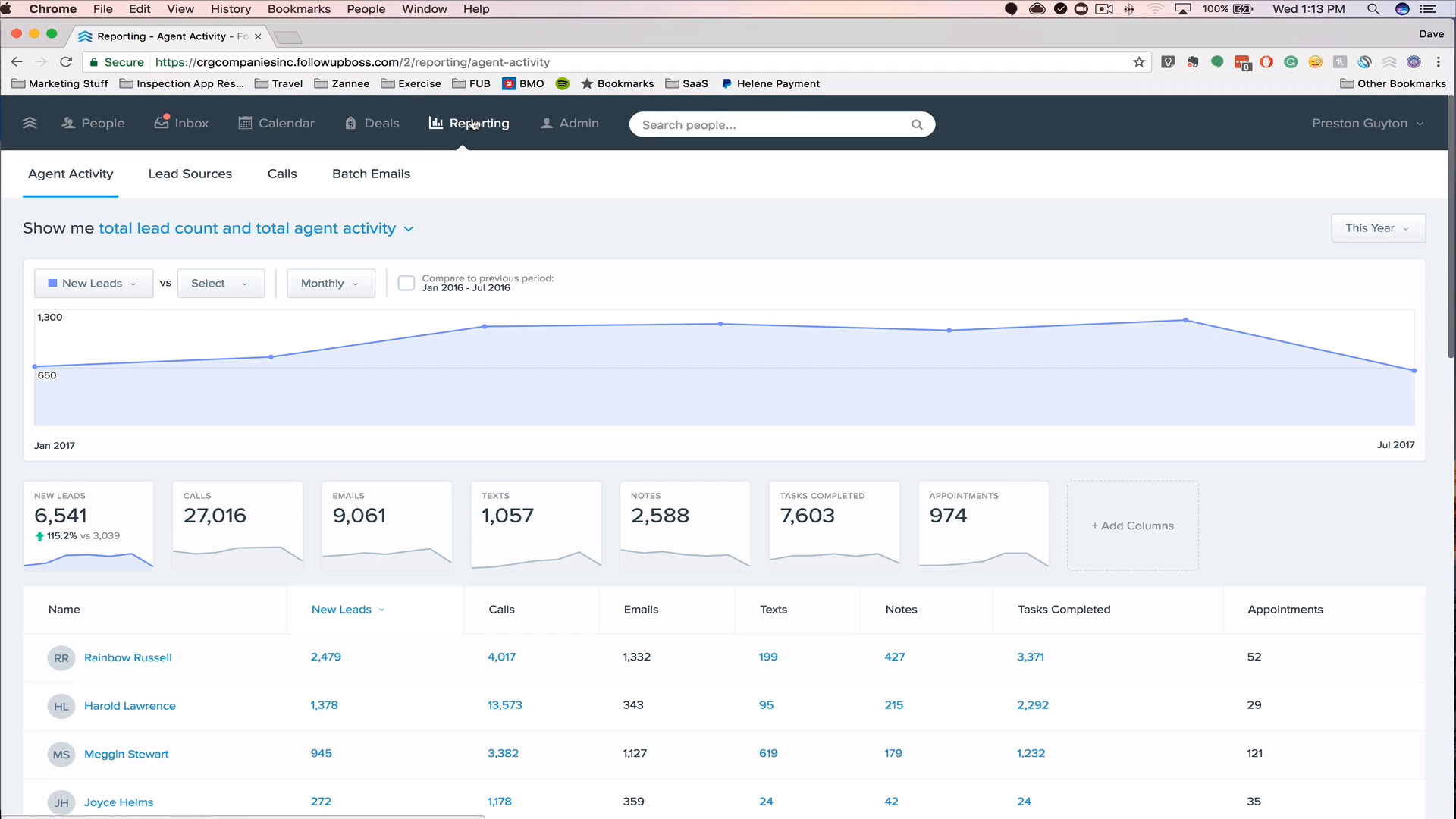Open the This Year date range dropdown
This screenshot has height=819, width=1456.
click(1377, 228)
